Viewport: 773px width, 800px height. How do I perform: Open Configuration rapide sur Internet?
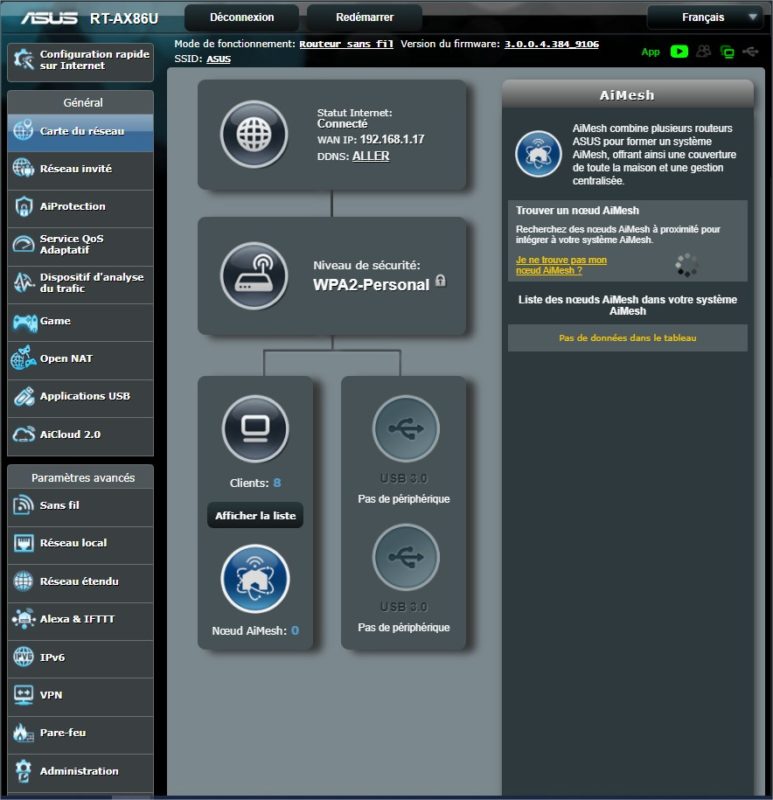tap(81, 61)
